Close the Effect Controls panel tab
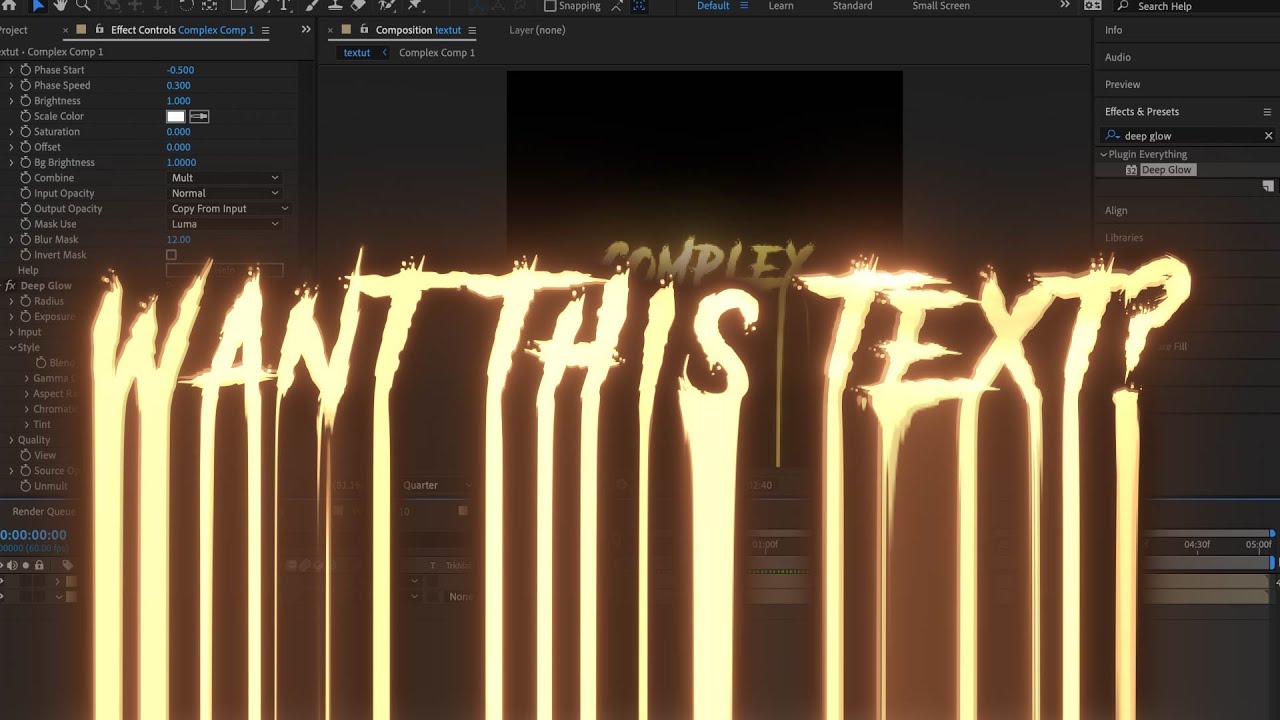The height and width of the screenshot is (720, 1280). pyautogui.click(x=66, y=30)
